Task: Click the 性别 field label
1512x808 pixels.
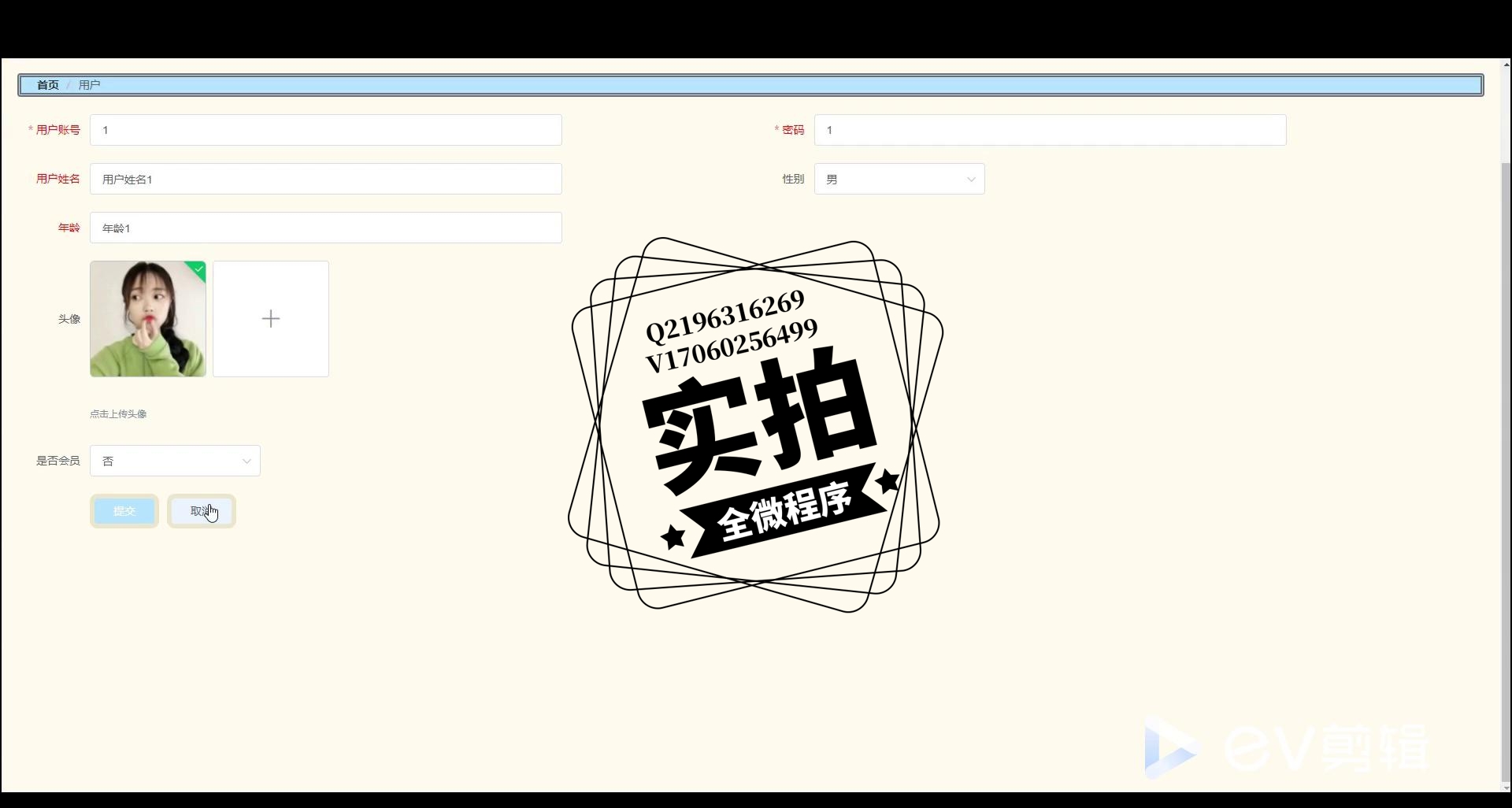Action: pos(793,179)
